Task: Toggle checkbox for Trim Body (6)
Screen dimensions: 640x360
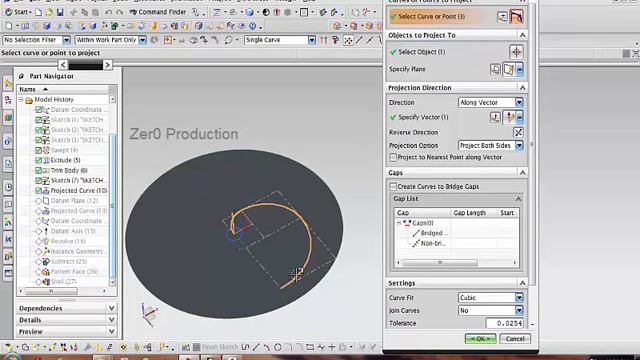Action: click(38, 170)
